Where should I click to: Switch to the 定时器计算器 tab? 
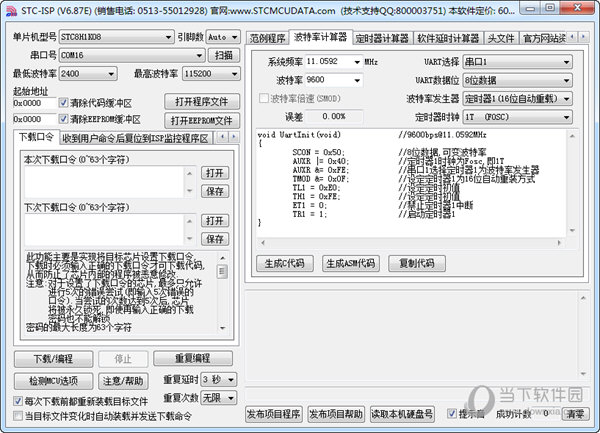[x=382, y=38]
